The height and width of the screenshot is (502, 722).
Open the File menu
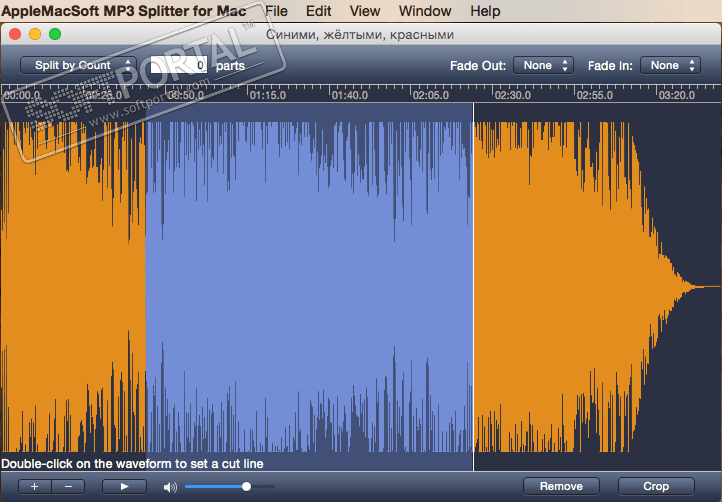(x=276, y=11)
